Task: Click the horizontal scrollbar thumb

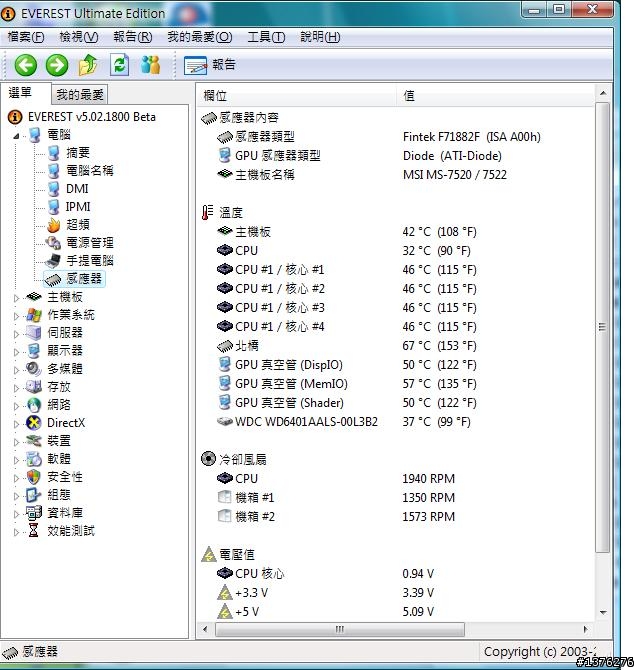Action: (x=340, y=629)
